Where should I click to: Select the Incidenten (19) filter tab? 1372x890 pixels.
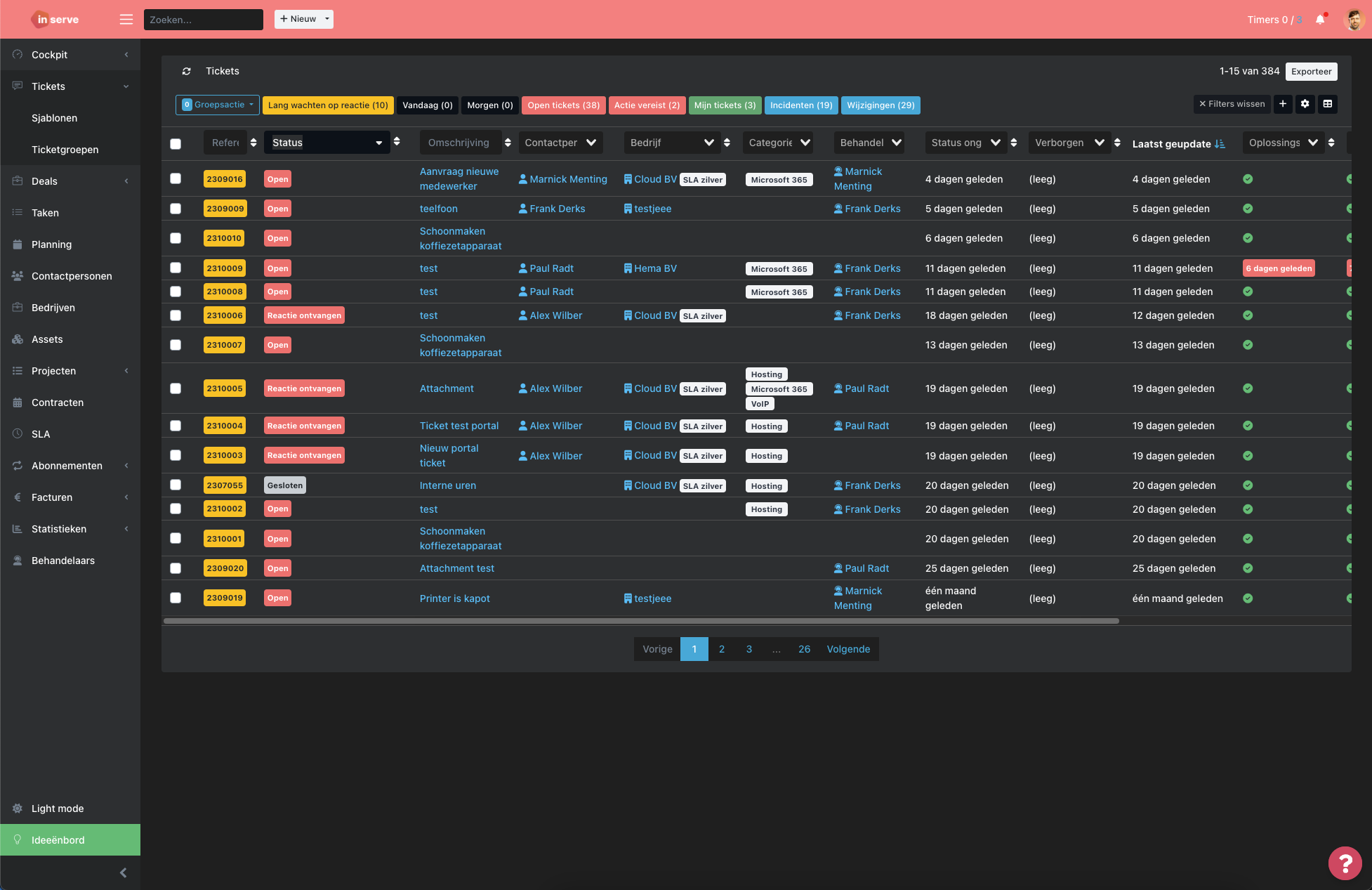tap(800, 105)
